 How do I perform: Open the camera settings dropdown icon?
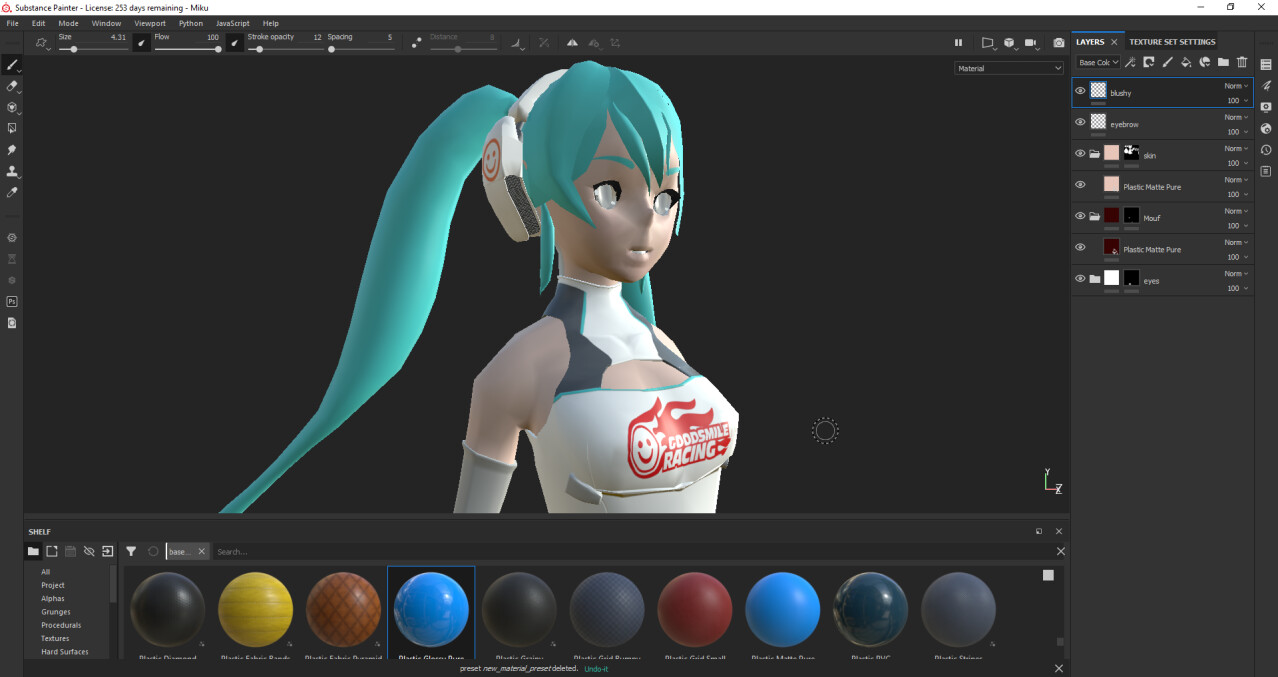[x=1034, y=43]
